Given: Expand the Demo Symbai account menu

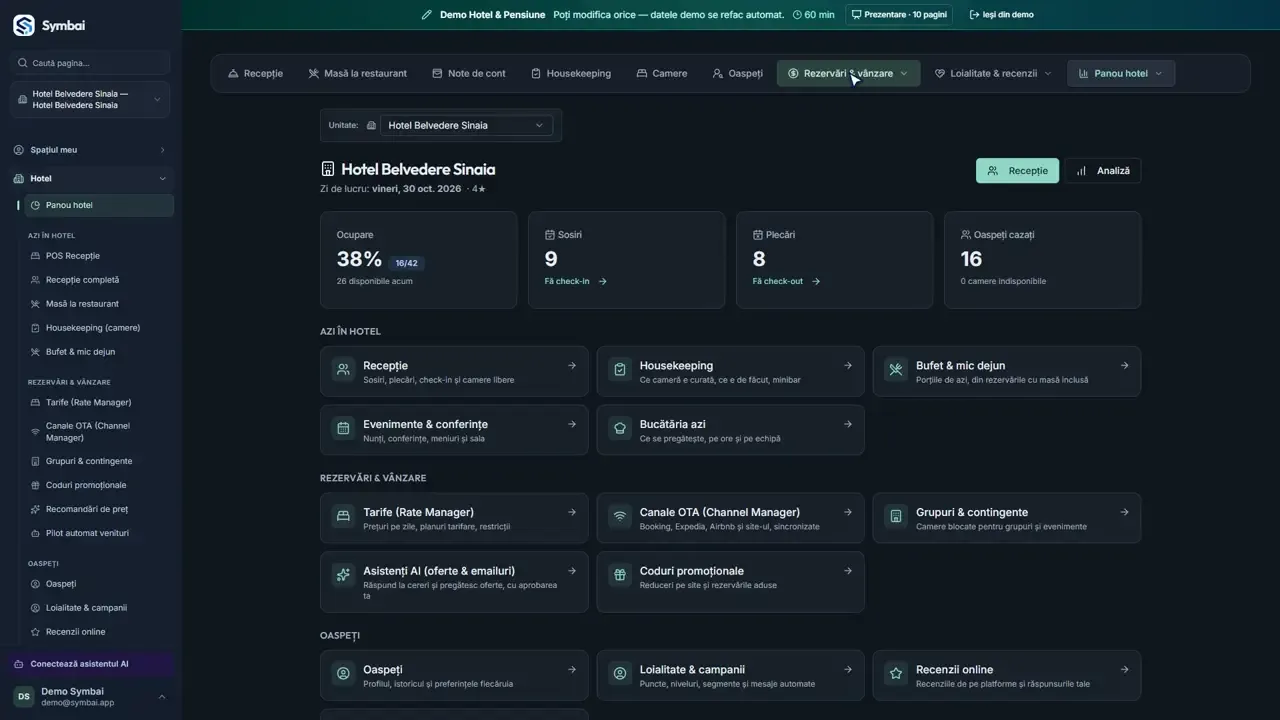Looking at the screenshot, I should pos(90,697).
